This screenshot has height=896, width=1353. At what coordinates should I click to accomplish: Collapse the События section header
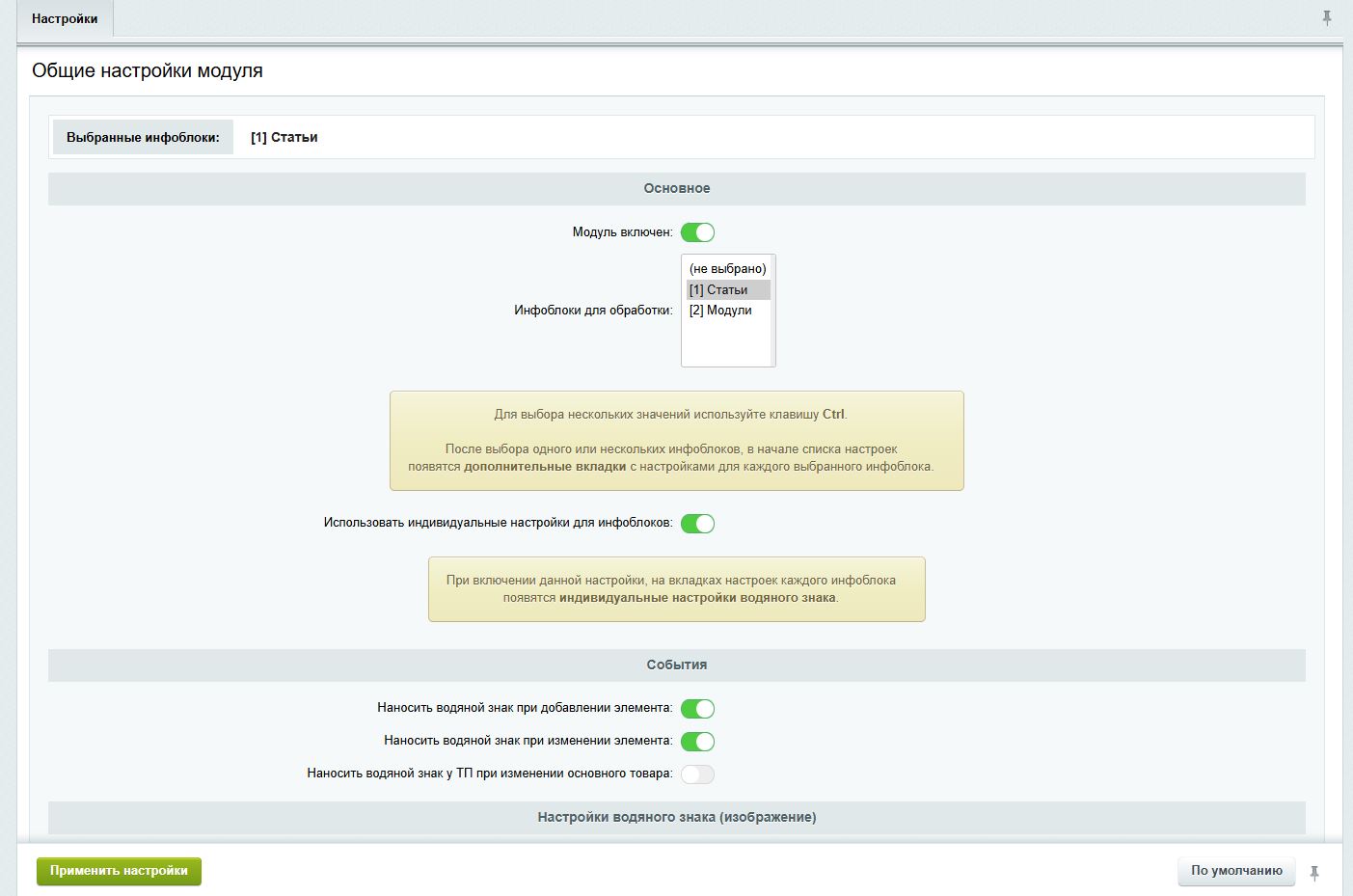coord(676,665)
